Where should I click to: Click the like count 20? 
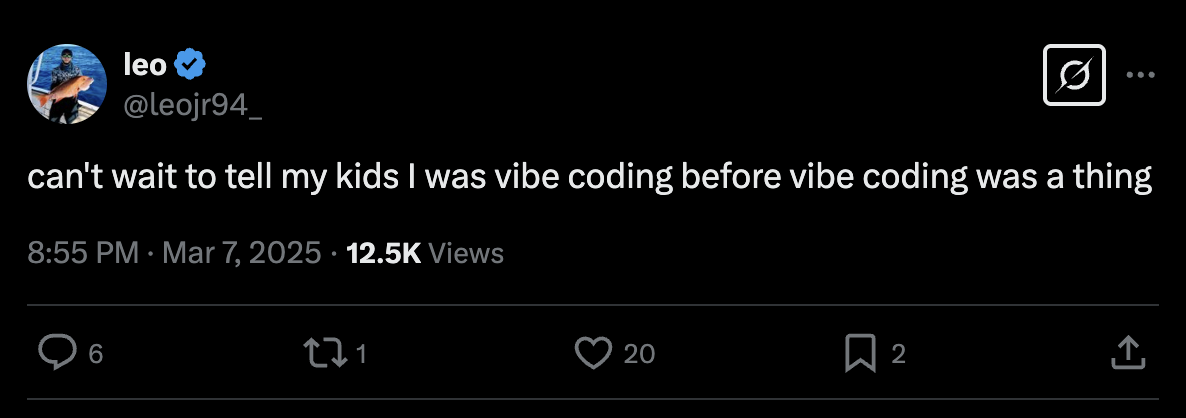pyautogui.click(x=639, y=354)
